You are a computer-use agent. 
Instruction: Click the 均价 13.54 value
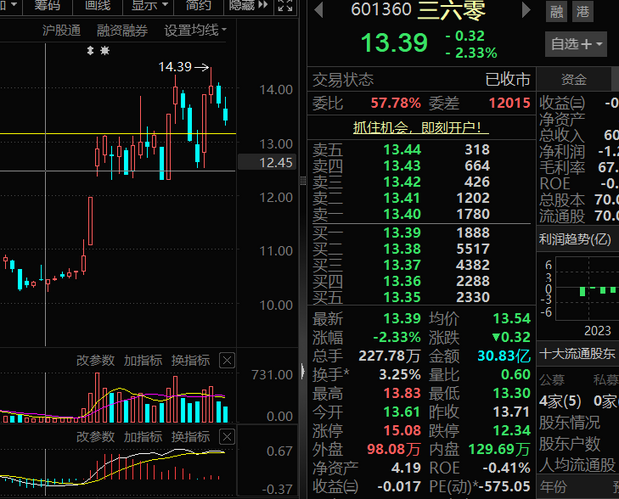pos(512,319)
